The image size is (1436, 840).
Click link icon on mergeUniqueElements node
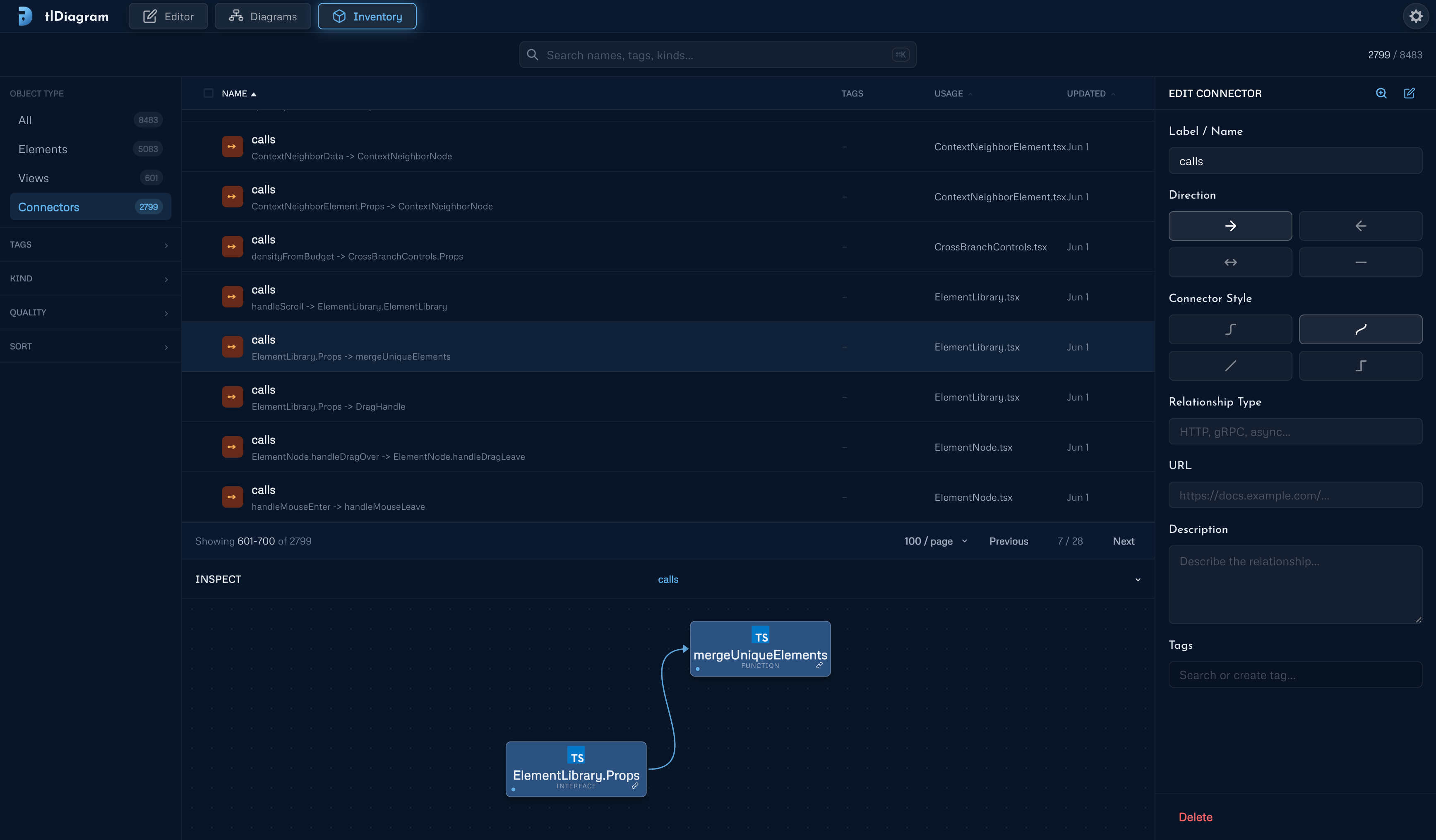coord(819,666)
